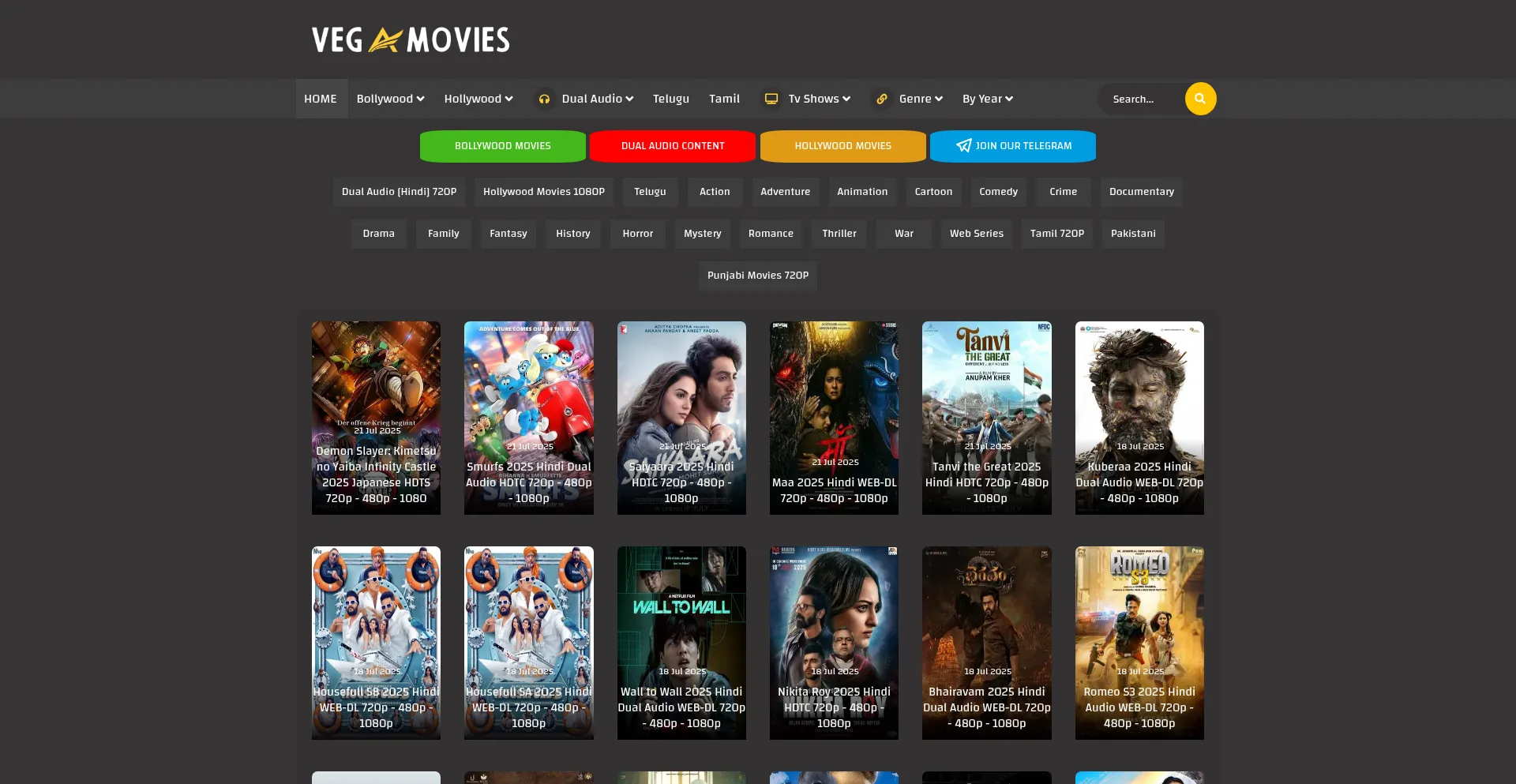Viewport: 1516px width, 784px height.
Task: Open the Bhairavam 2025 movie poster
Action: [x=987, y=643]
